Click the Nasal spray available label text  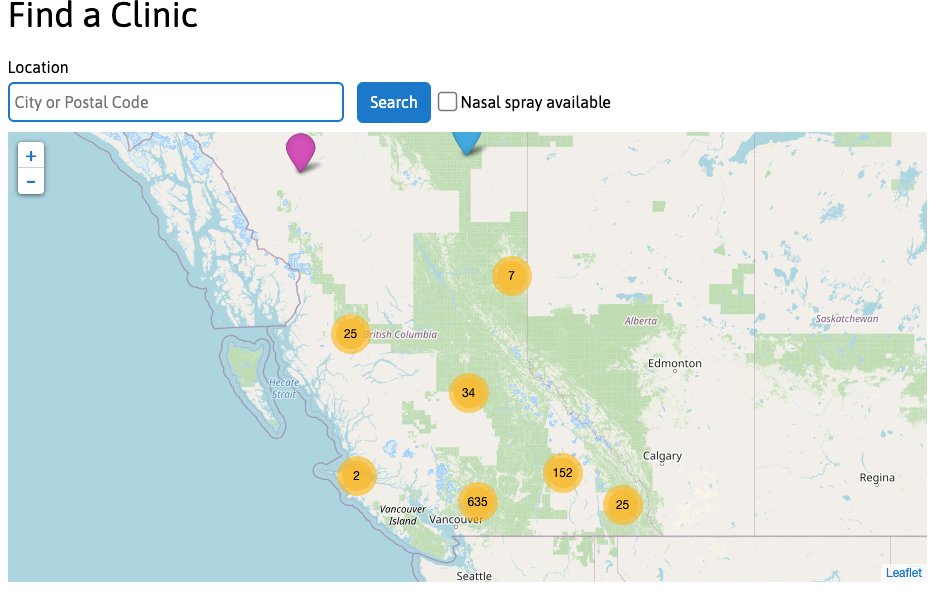(535, 103)
